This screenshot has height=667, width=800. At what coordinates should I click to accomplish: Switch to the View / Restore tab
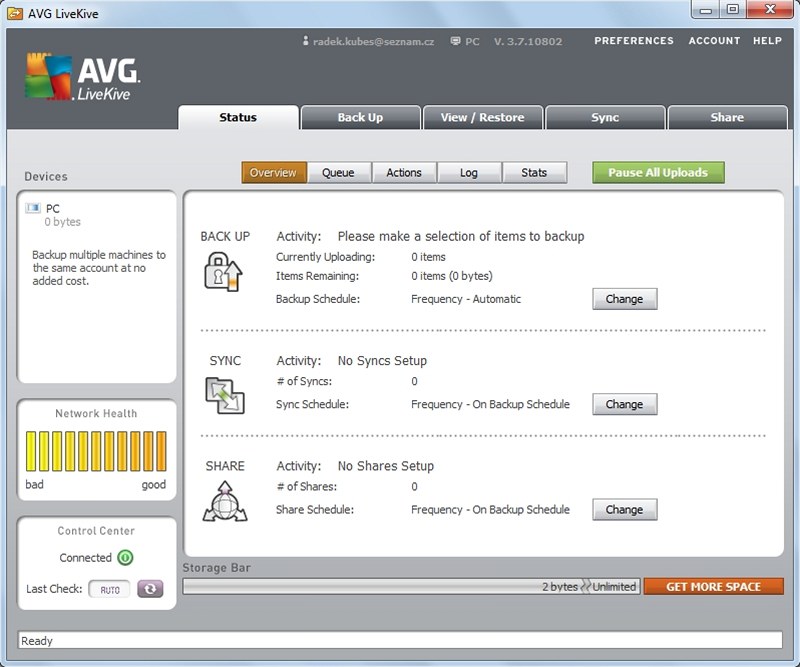(483, 117)
